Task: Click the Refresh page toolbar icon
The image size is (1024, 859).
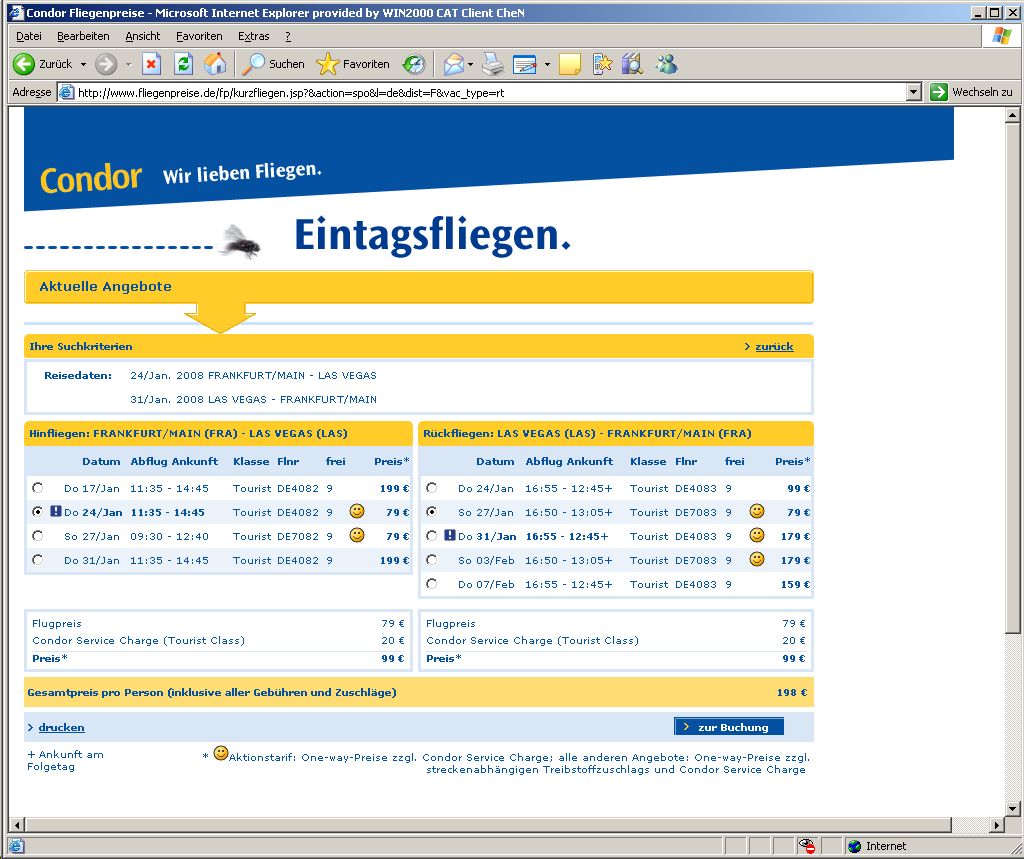Action: 183,64
